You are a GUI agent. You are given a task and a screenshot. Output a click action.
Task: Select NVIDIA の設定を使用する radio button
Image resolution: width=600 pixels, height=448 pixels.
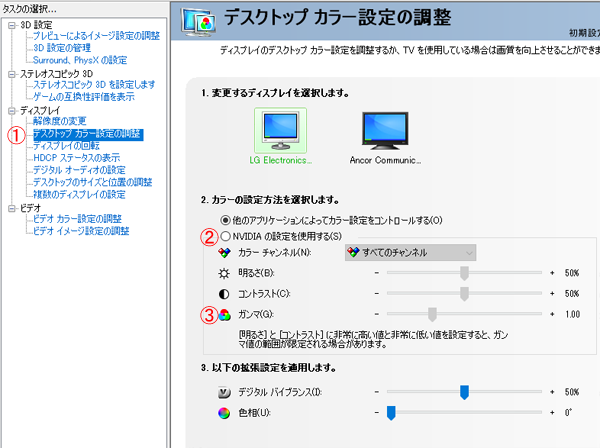[x=225, y=236]
